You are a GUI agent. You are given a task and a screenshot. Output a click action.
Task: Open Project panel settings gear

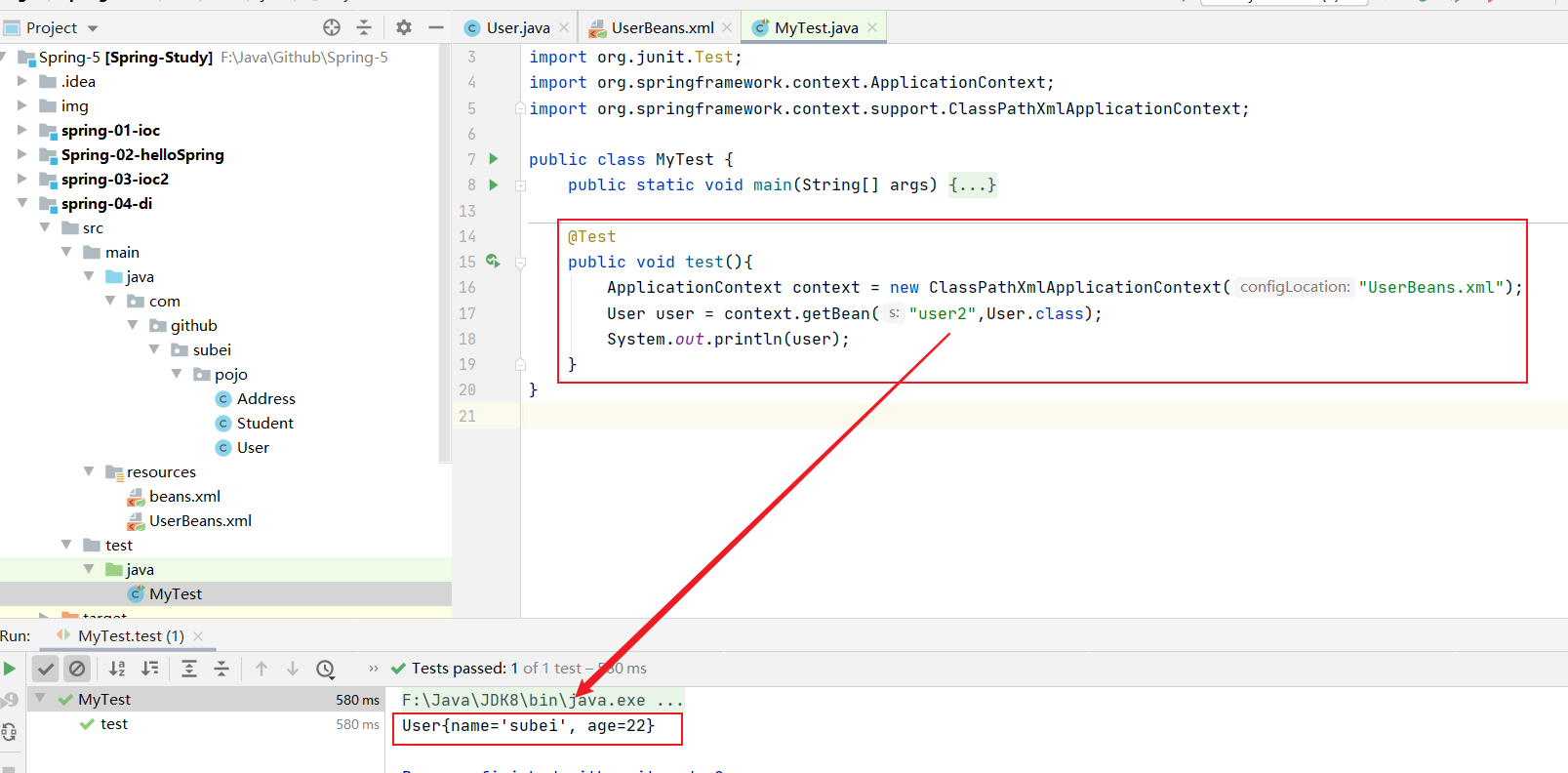click(x=404, y=27)
